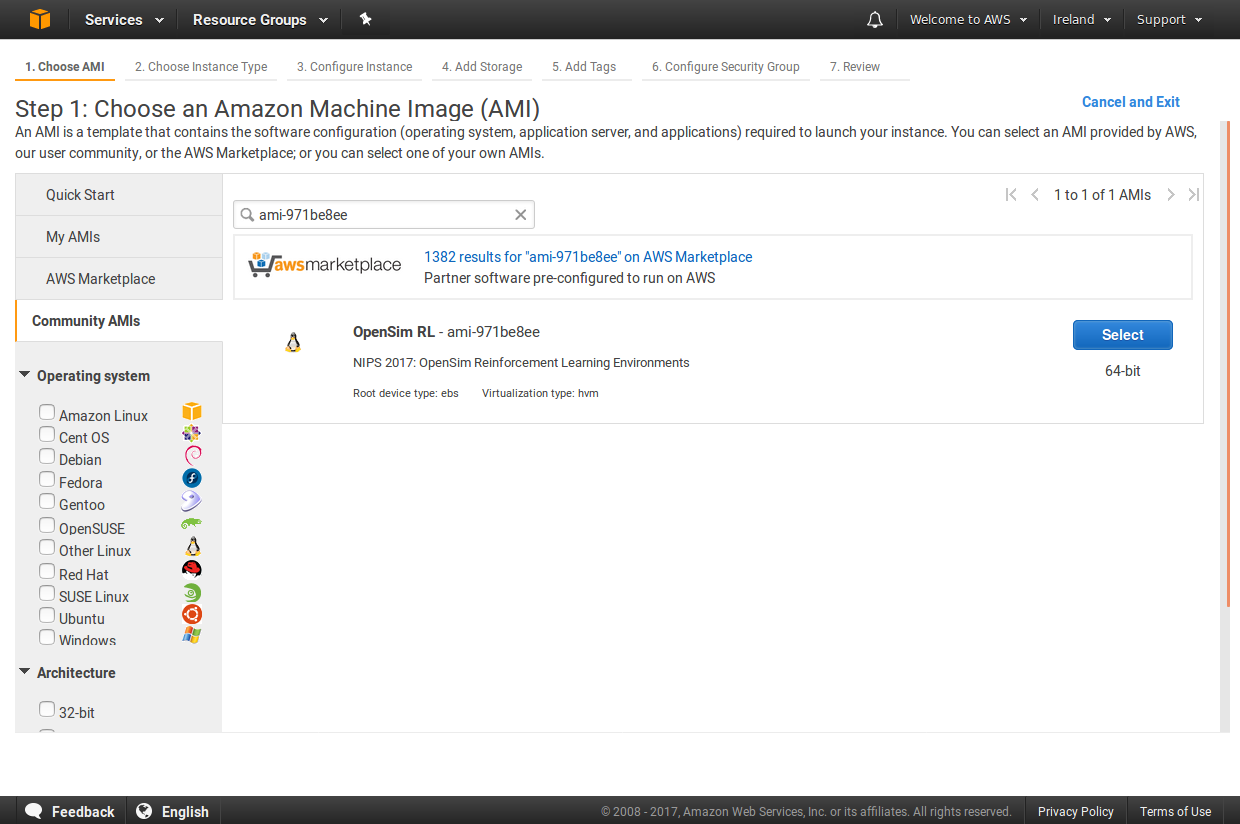
Task: Switch to the Quick Start AMI list
Action: click(119, 195)
